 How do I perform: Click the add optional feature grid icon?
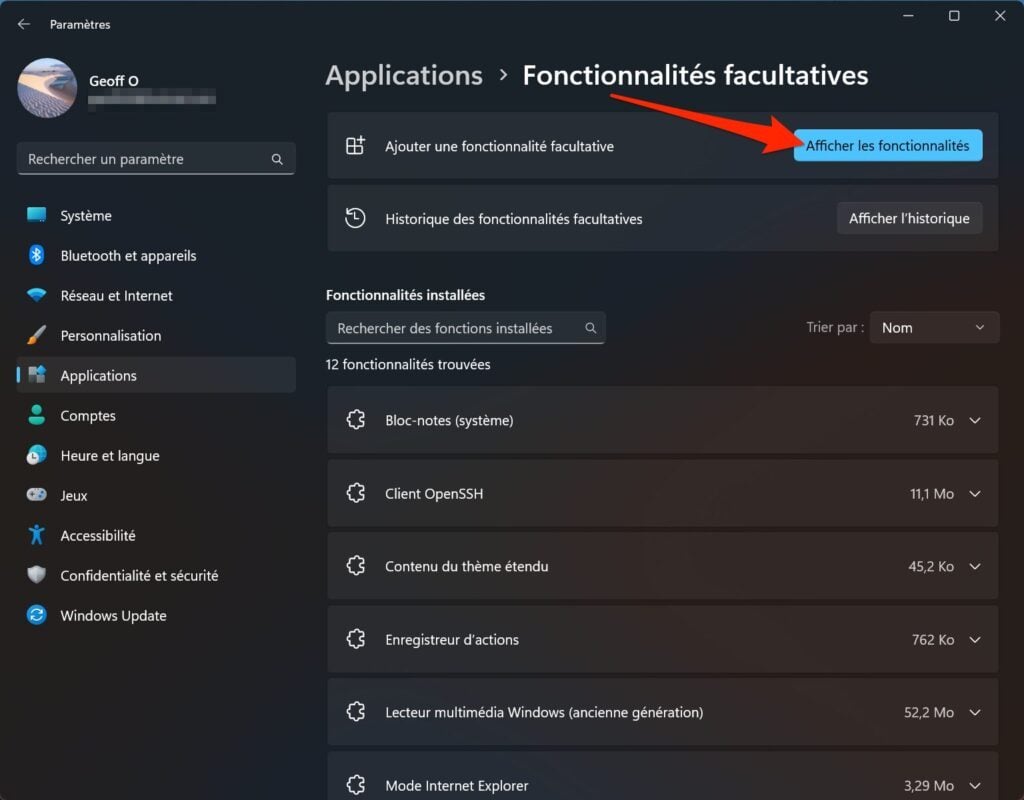point(355,146)
